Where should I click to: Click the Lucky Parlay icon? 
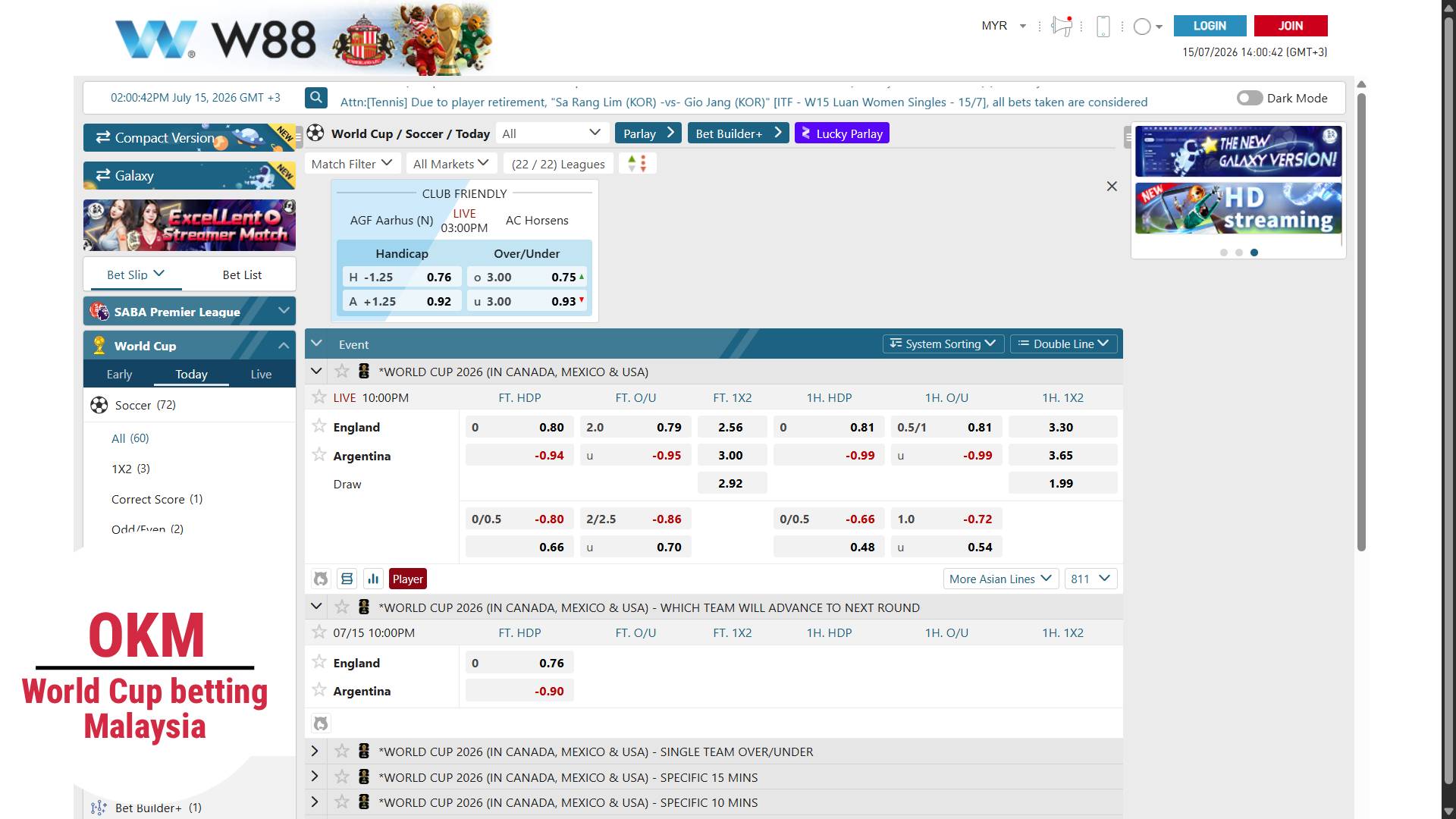pyautogui.click(x=806, y=133)
